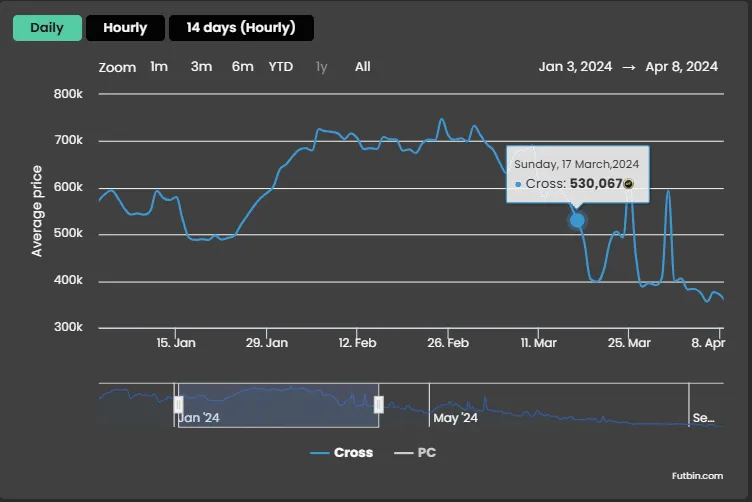Grab the right navigator range handle
Viewport: 752px width, 502px height.
pyautogui.click(x=378, y=405)
